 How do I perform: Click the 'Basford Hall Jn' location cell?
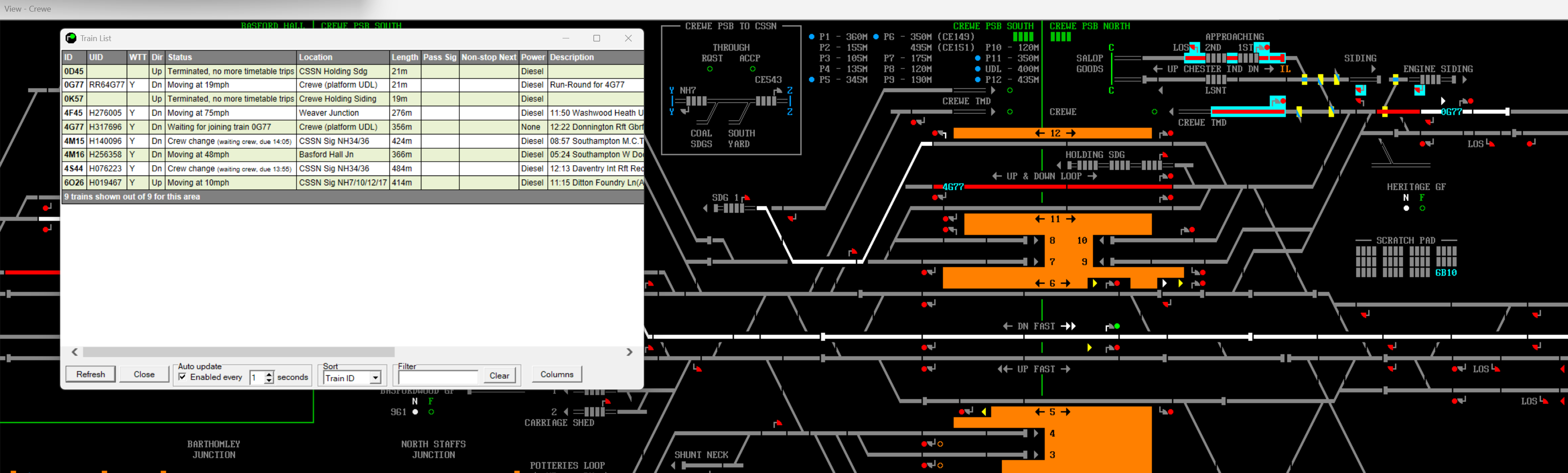[x=343, y=155]
